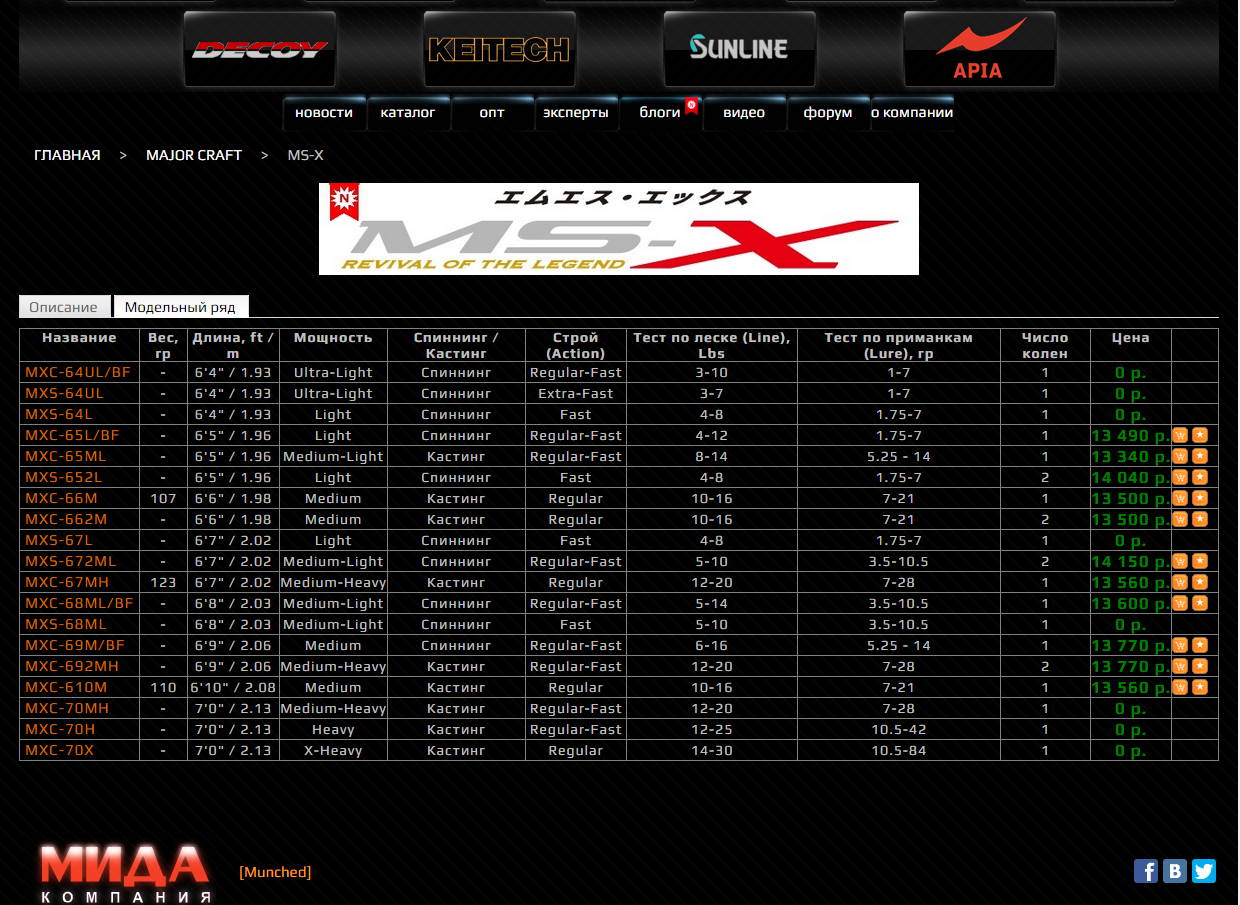Image resolution: width=1240 pixels, height=905 pixels.
Task: Put MXC-66M into the cart
Action: click(x=1180, y=498)
